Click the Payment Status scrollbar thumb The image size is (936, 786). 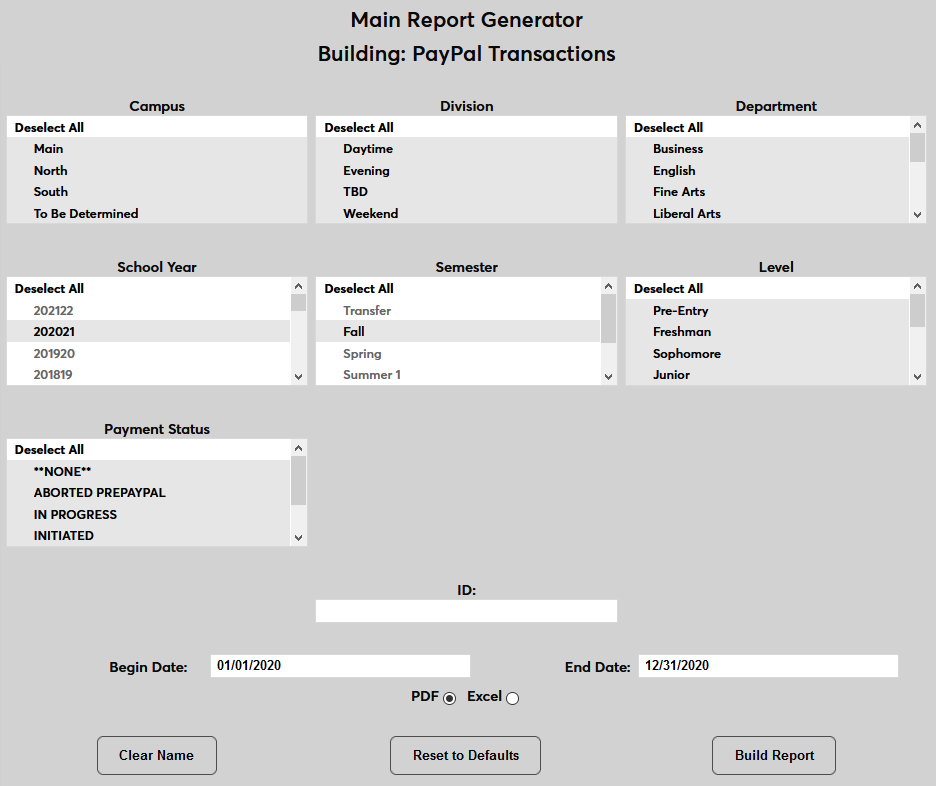(298, 480)
